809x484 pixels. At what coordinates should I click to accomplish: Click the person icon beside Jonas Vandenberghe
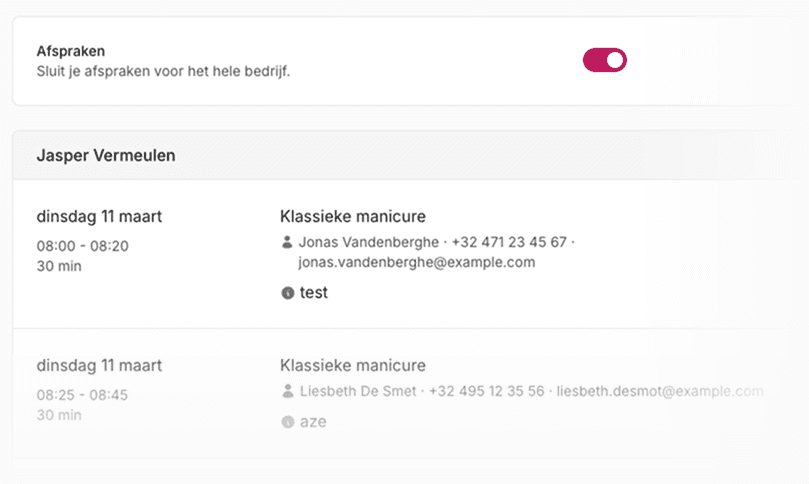coord(287,242)
